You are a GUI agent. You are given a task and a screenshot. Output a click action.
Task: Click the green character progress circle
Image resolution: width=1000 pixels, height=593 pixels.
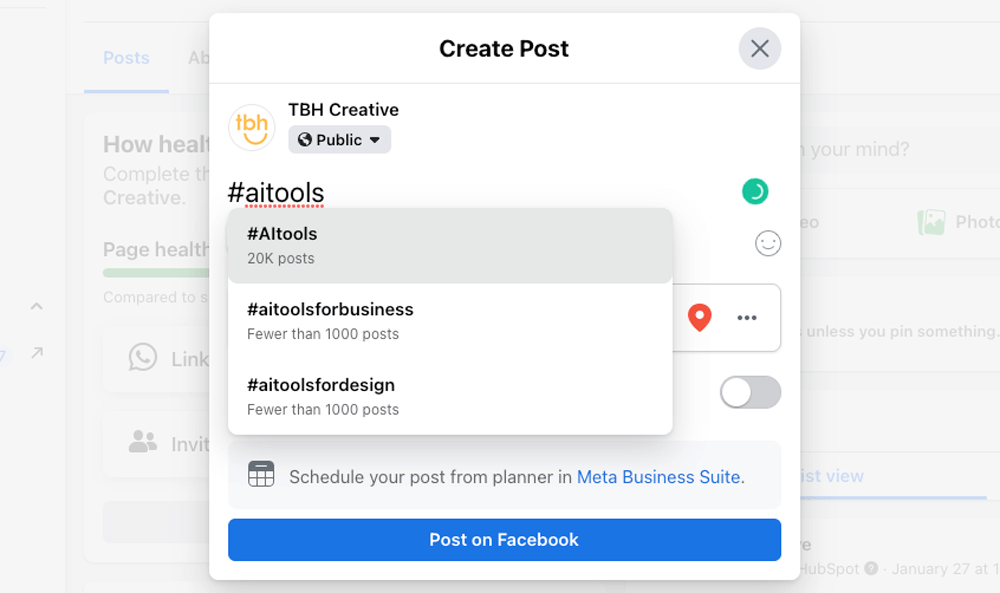point(755,191)
